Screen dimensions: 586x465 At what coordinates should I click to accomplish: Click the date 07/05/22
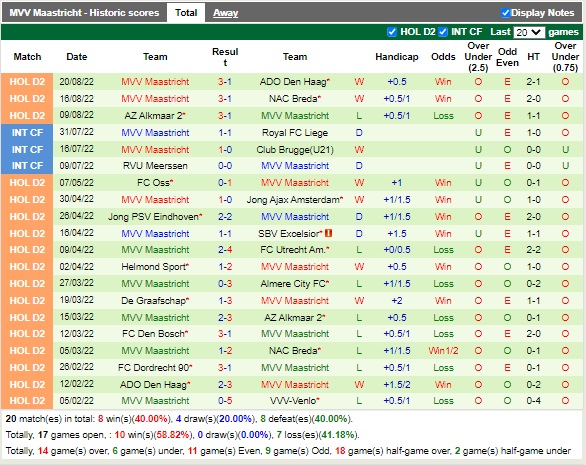tap(77, 183)
